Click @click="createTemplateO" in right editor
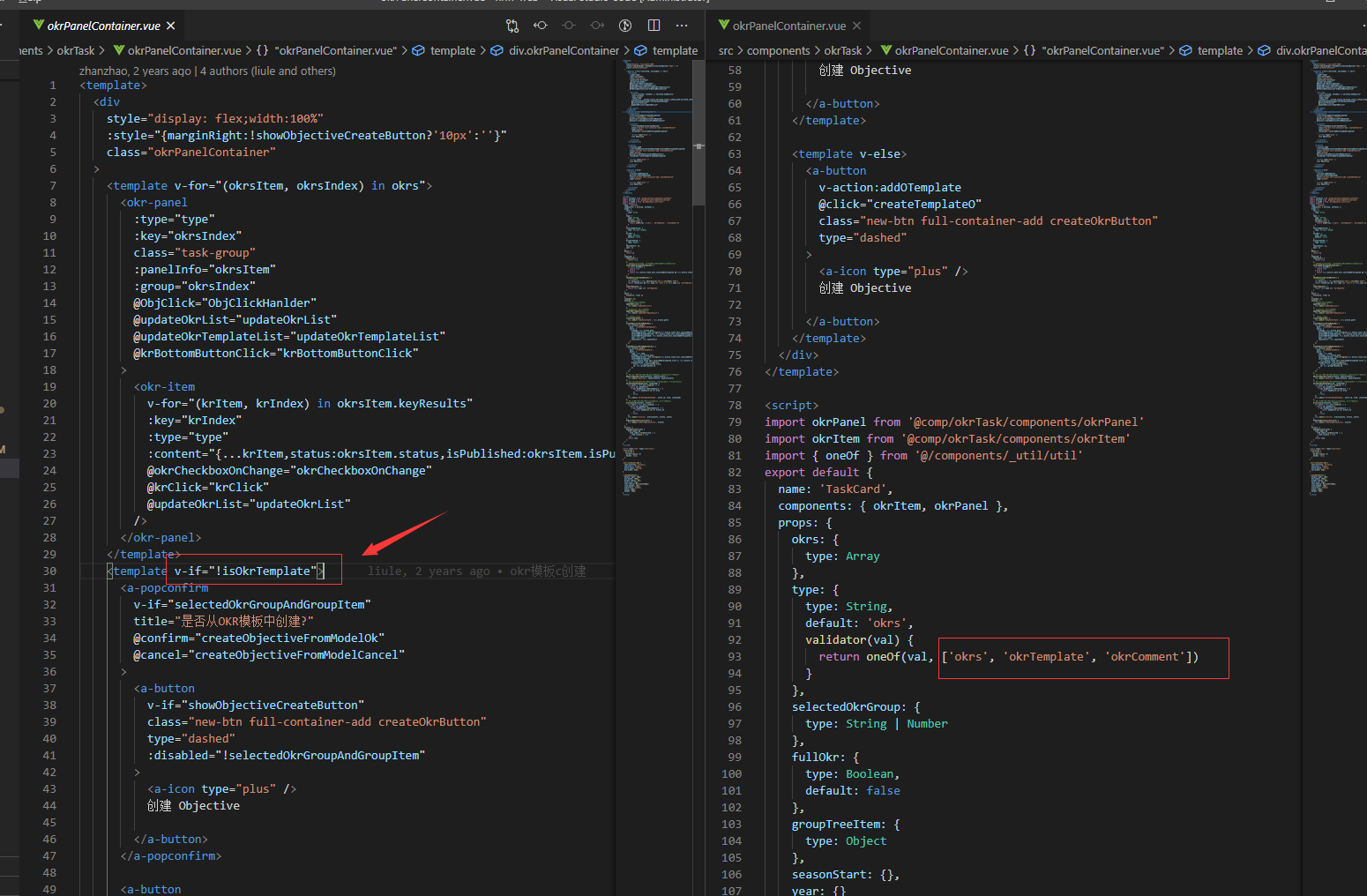Viewport: 1367px width, 896px height. point(900,204)
